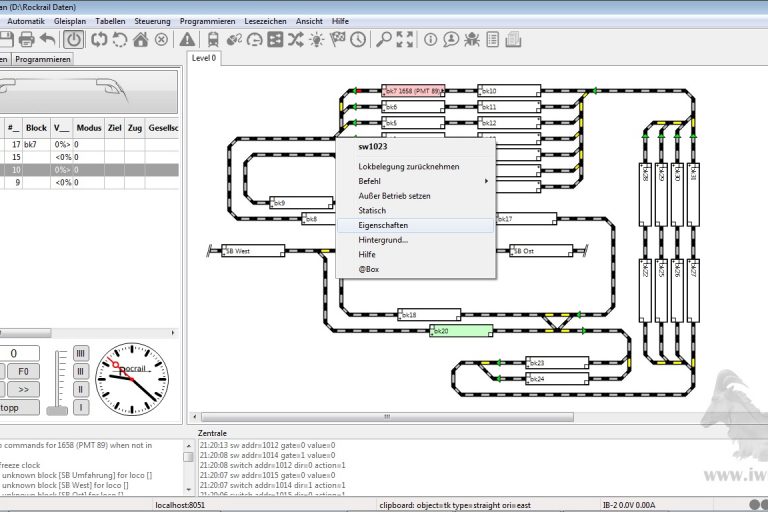This screenshot has height=512, width=768.
Task: Select loco row number 15
Action: click(89, 157)
